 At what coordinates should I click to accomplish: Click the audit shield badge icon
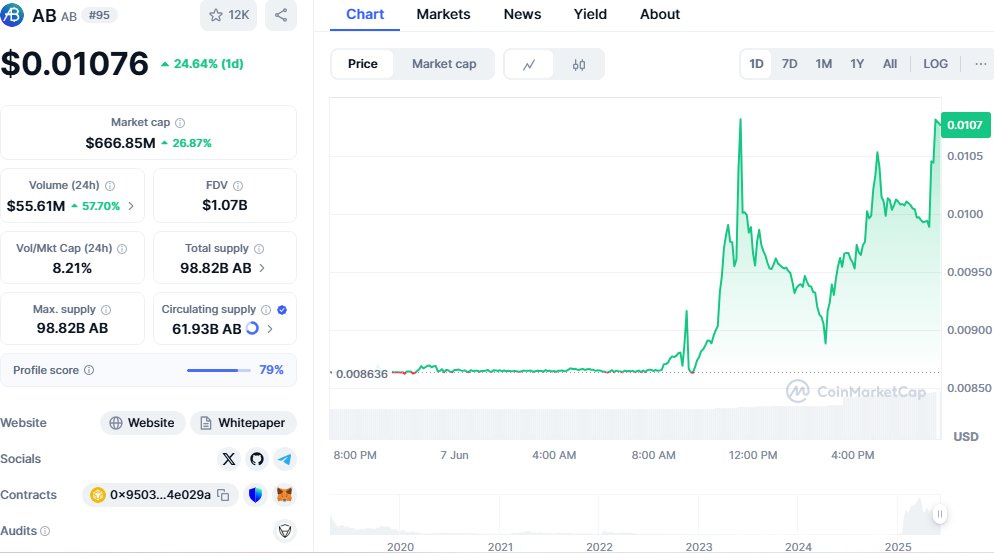pos(285,530)
